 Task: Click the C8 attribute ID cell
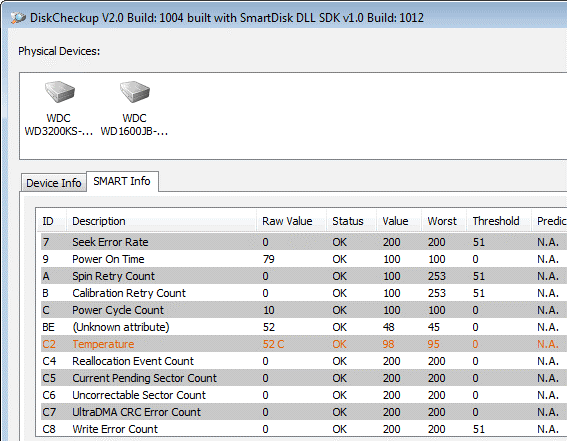pyautogui.click(x=49, y=429)
